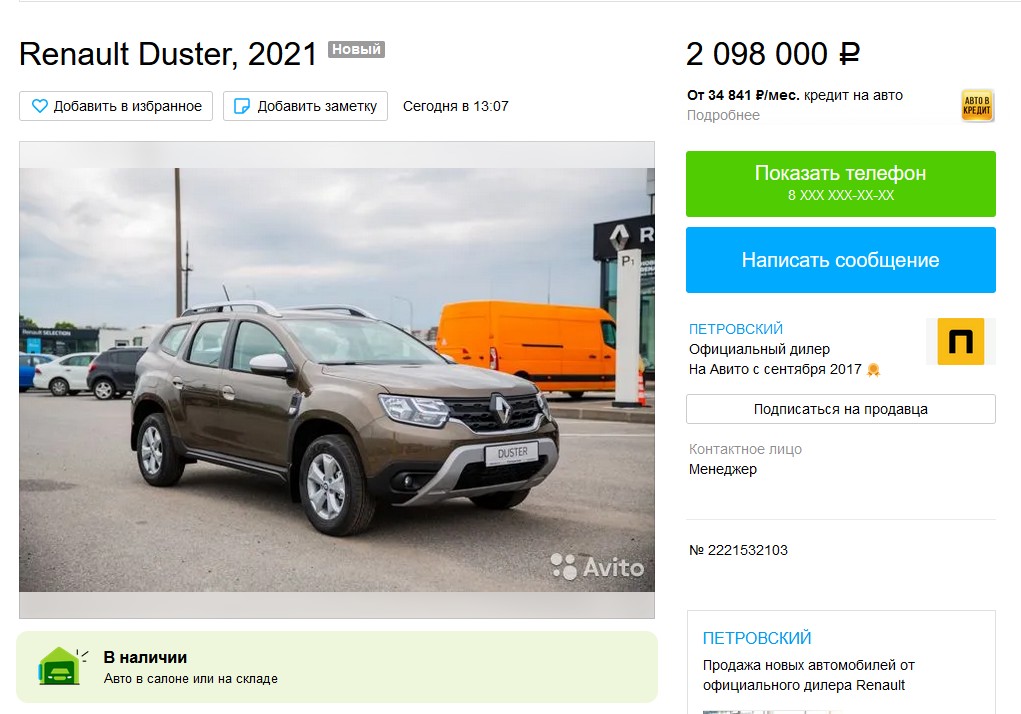The width and height of the screenshot is (1021, 714).
Task: Click the В наличии availability banner
Action: pyautogui.click(x=337, y=666)
